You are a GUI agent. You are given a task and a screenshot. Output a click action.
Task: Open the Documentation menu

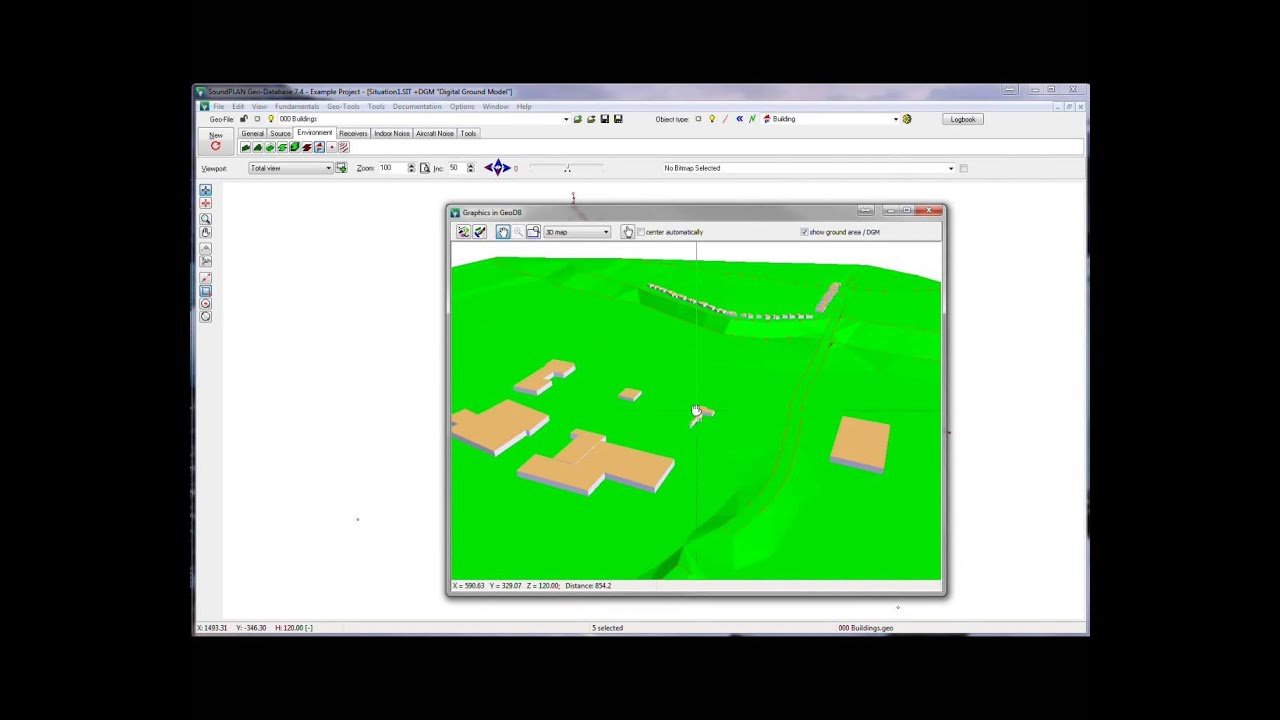417,106
